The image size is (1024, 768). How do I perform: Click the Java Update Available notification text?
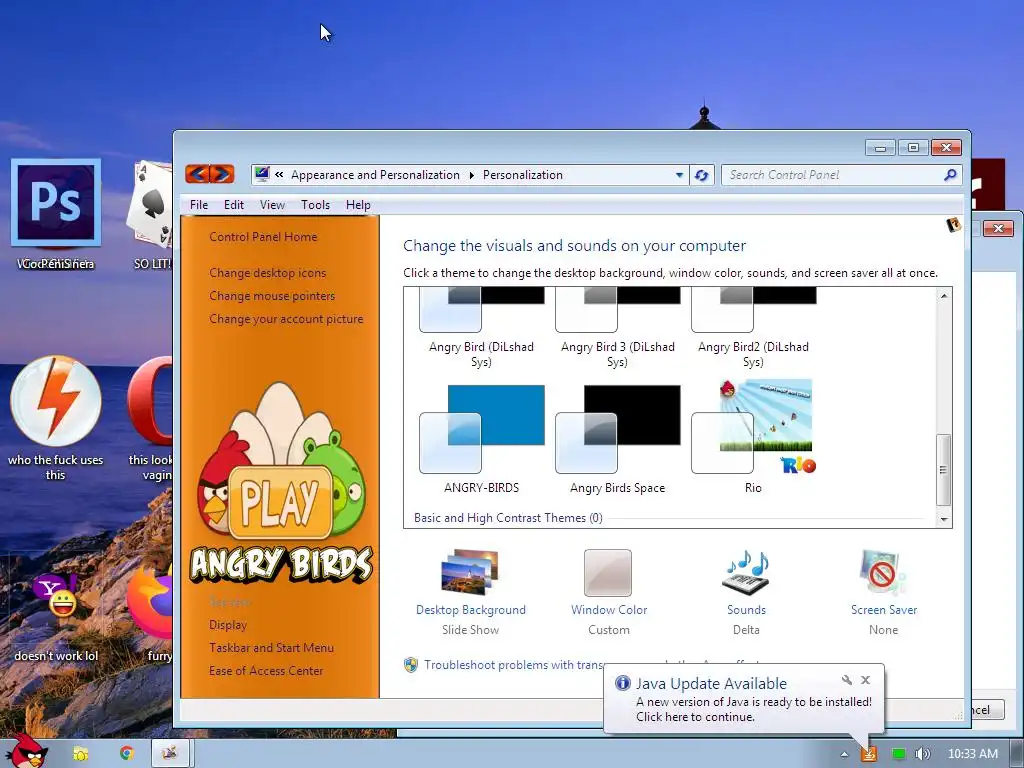(x=711, y=683)
